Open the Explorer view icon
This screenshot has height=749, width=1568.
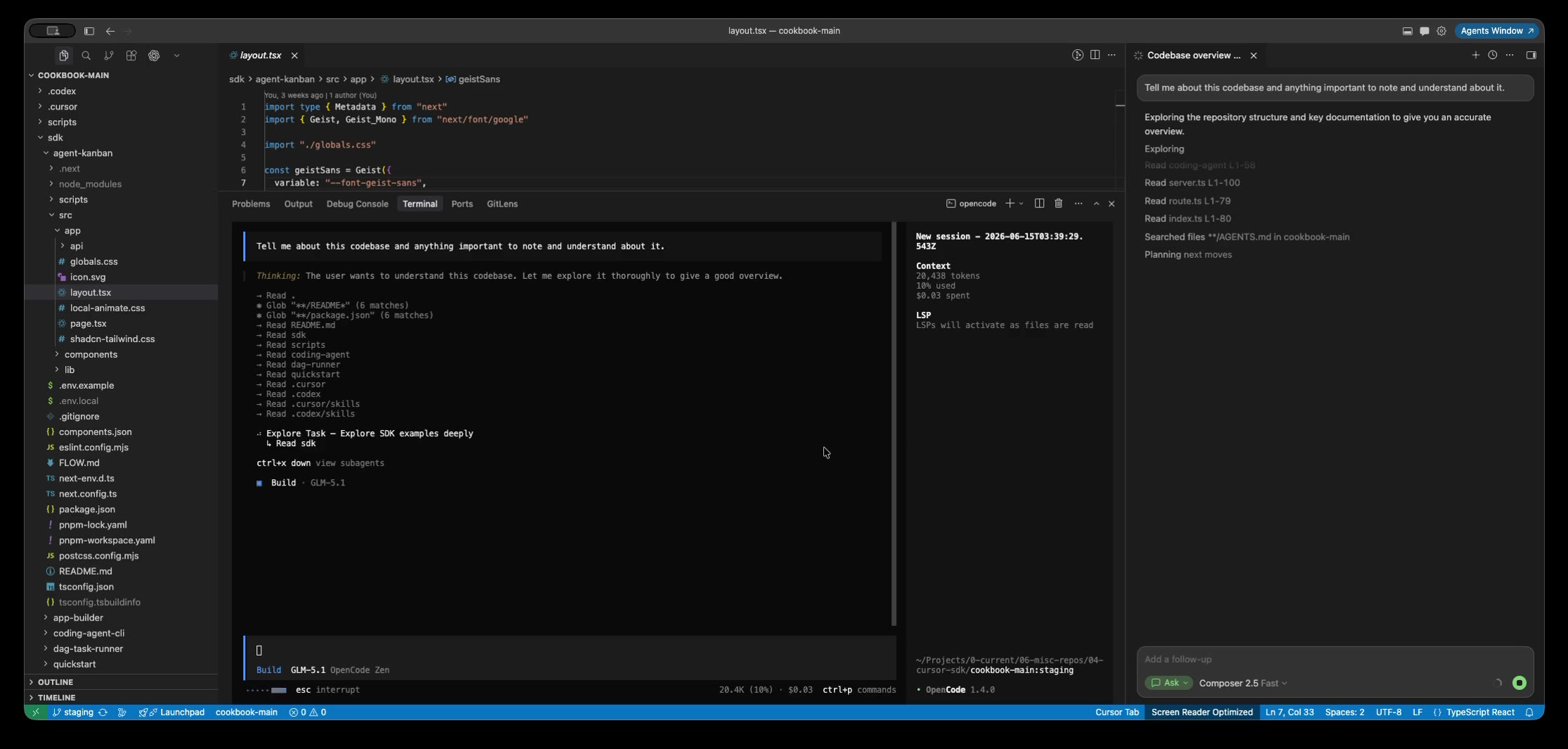coord(64,56)
